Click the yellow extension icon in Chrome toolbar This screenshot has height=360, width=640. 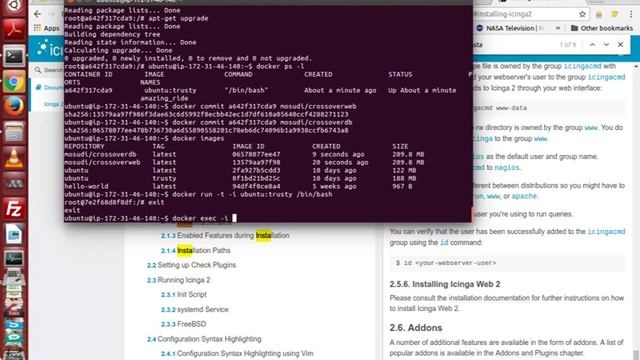(614, 14)
